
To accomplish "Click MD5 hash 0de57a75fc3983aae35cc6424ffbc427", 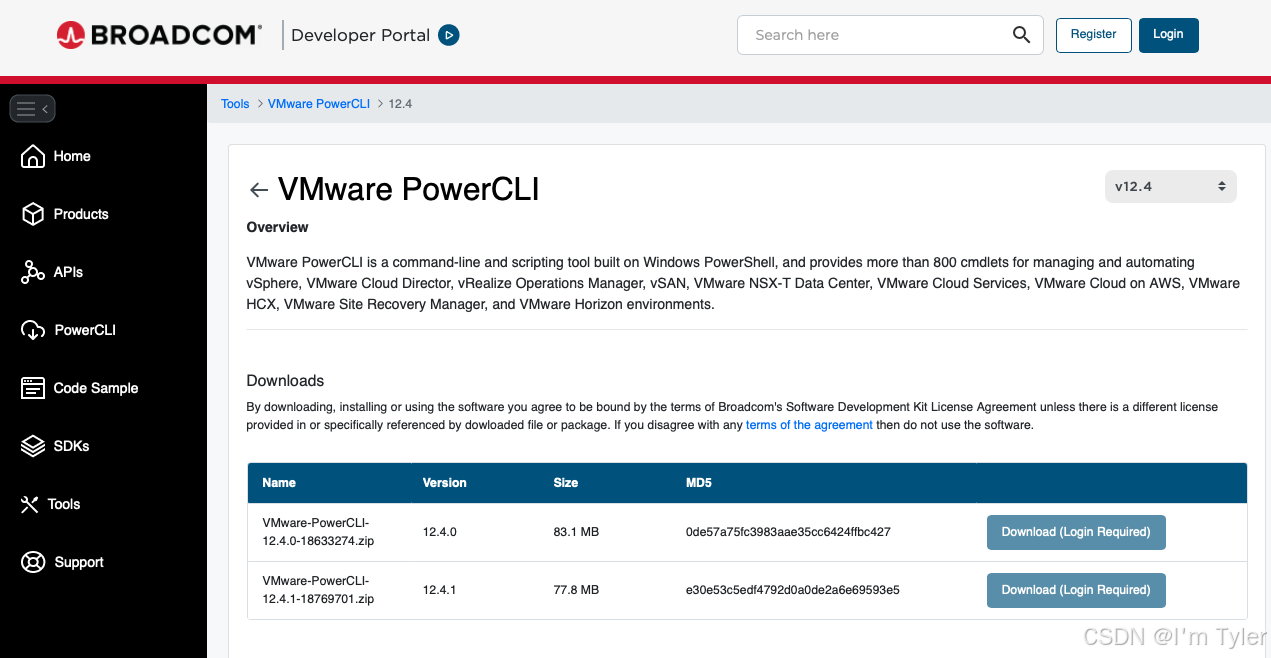I will [788, 532].
